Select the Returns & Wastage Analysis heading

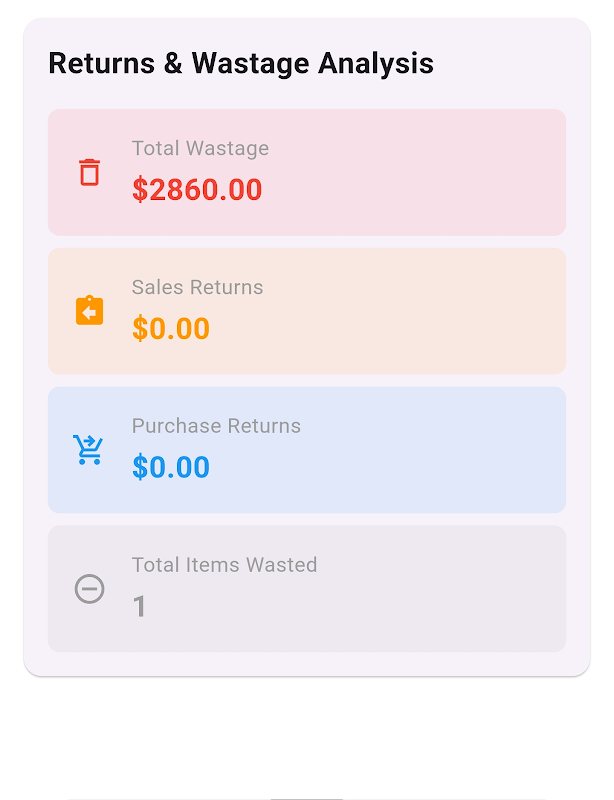[241, 63]
